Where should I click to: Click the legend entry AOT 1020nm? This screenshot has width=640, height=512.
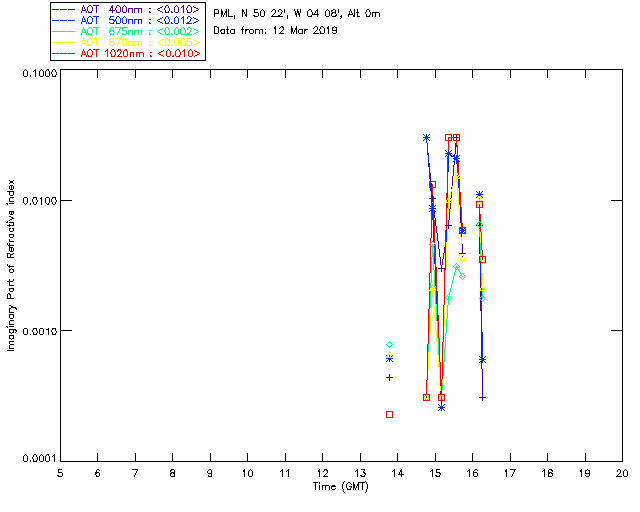(x=127, y=53)
